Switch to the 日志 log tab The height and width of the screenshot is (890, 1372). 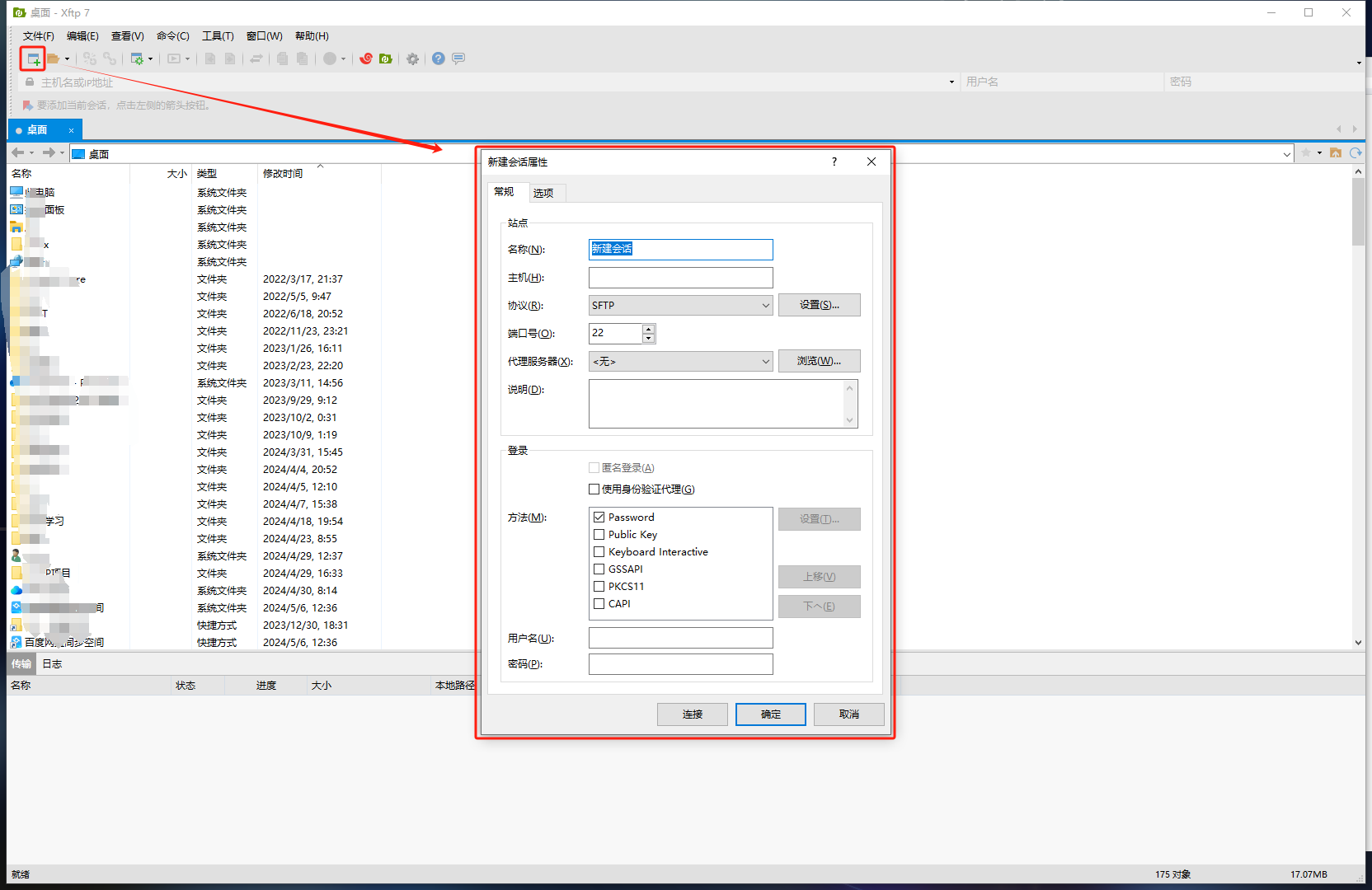52,664
